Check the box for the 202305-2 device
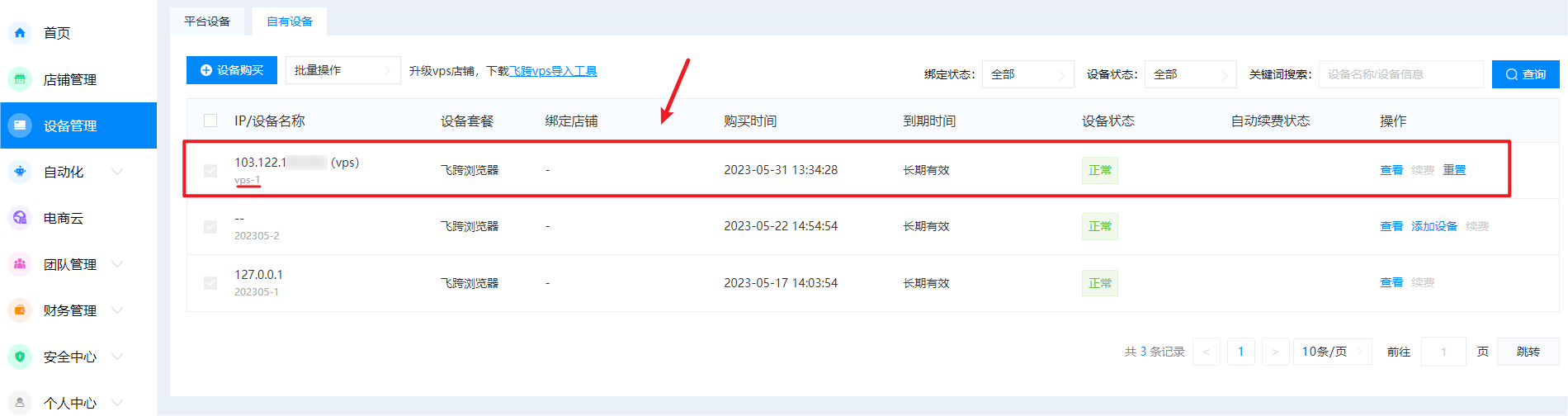The image size is (1568, 416). click(x=210, y=227)
